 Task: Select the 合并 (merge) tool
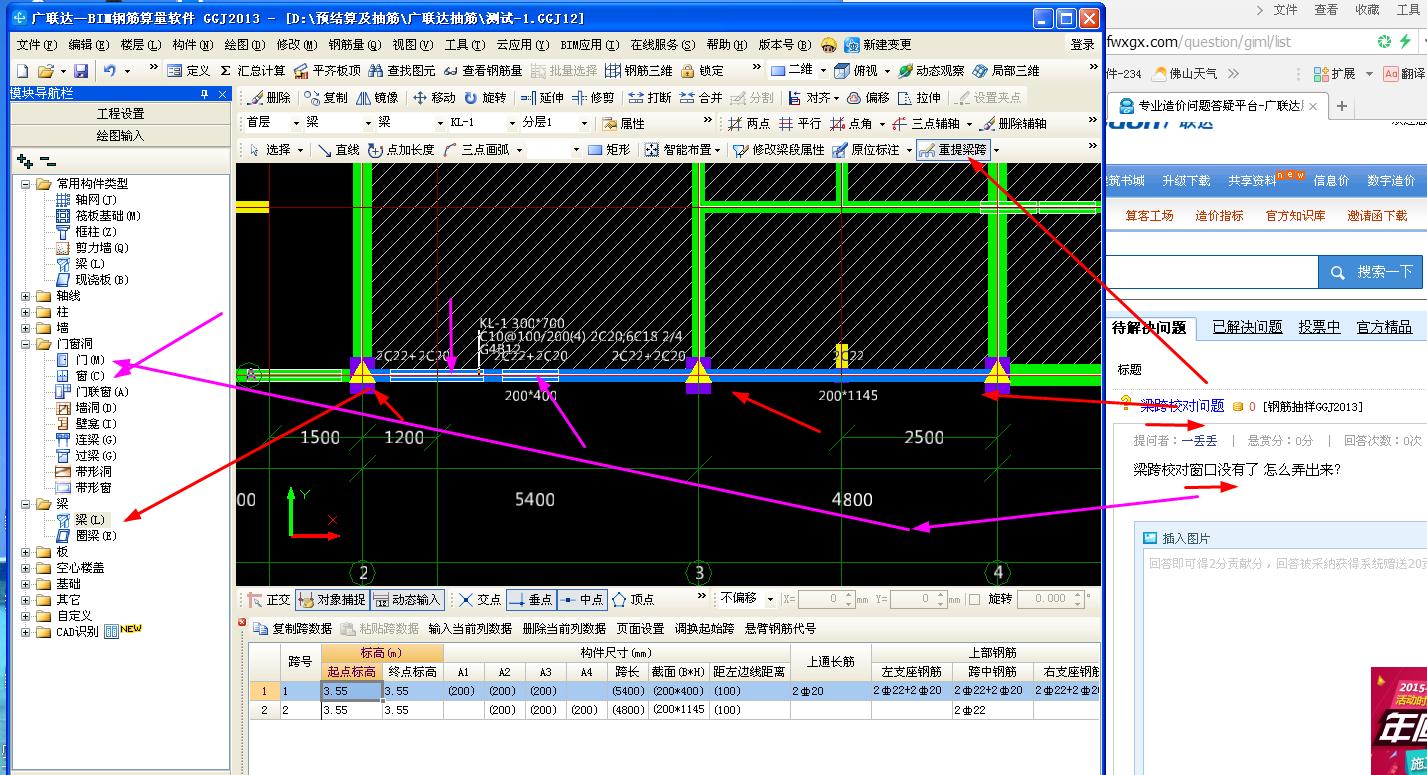701,97
